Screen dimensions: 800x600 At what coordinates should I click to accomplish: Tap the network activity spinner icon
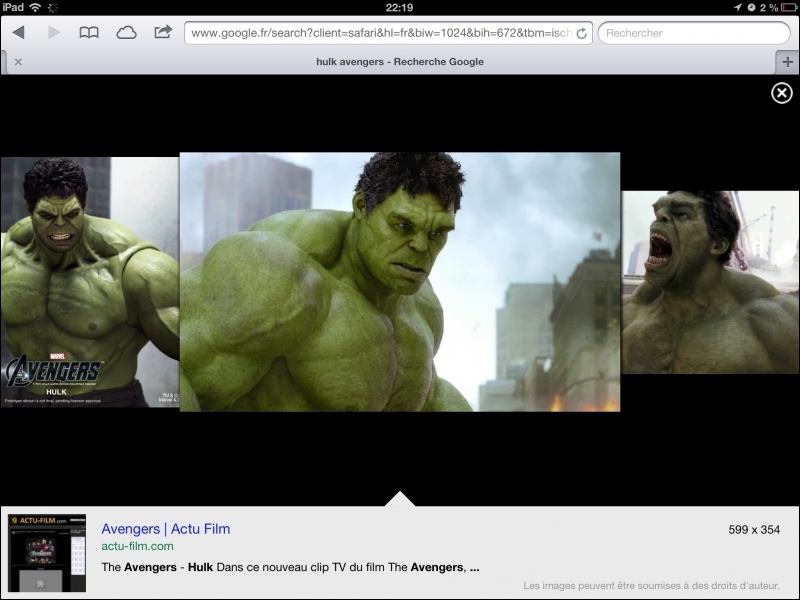(x=53, y=7)
